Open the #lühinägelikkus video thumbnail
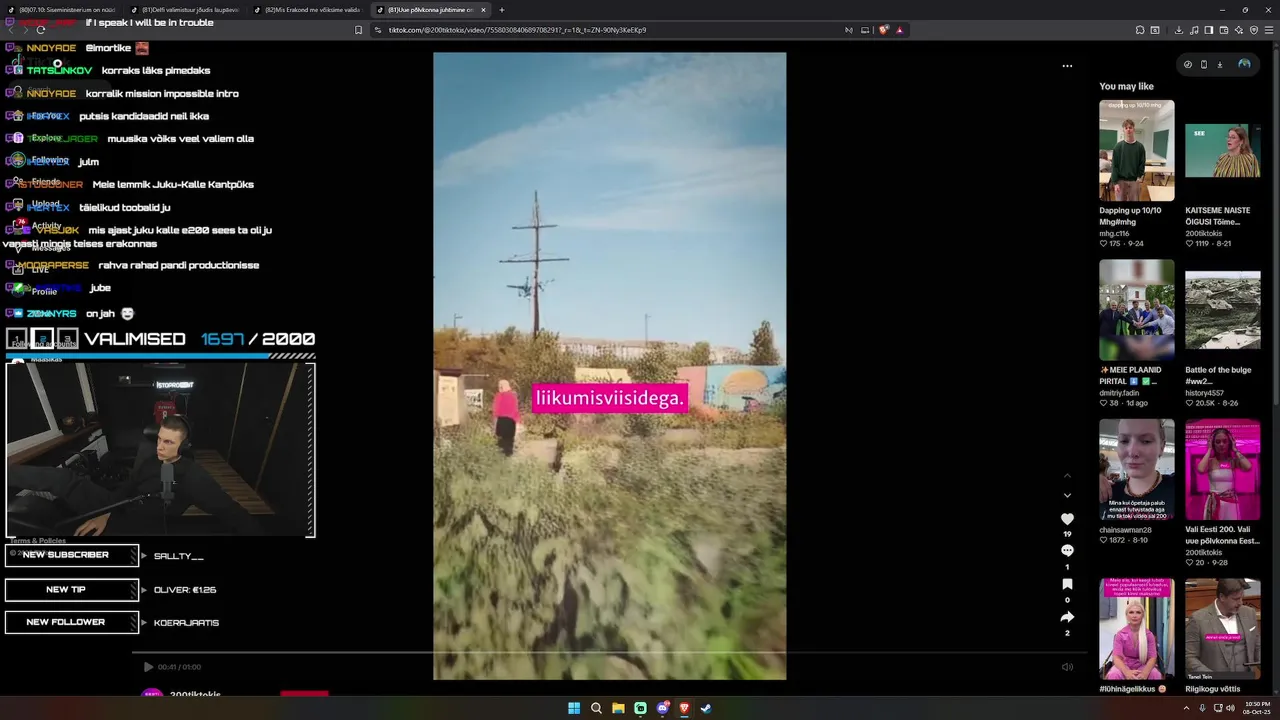The height and width of the screenshot is (720, 1280). point(1137,629)
